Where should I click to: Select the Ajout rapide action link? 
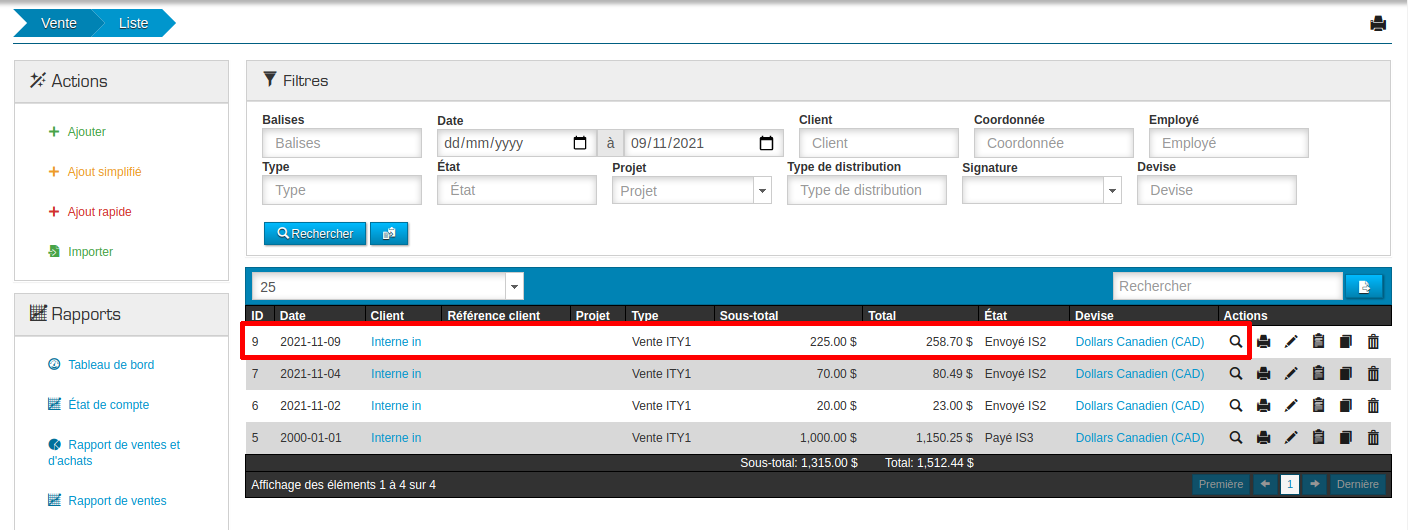coord(99,212)
